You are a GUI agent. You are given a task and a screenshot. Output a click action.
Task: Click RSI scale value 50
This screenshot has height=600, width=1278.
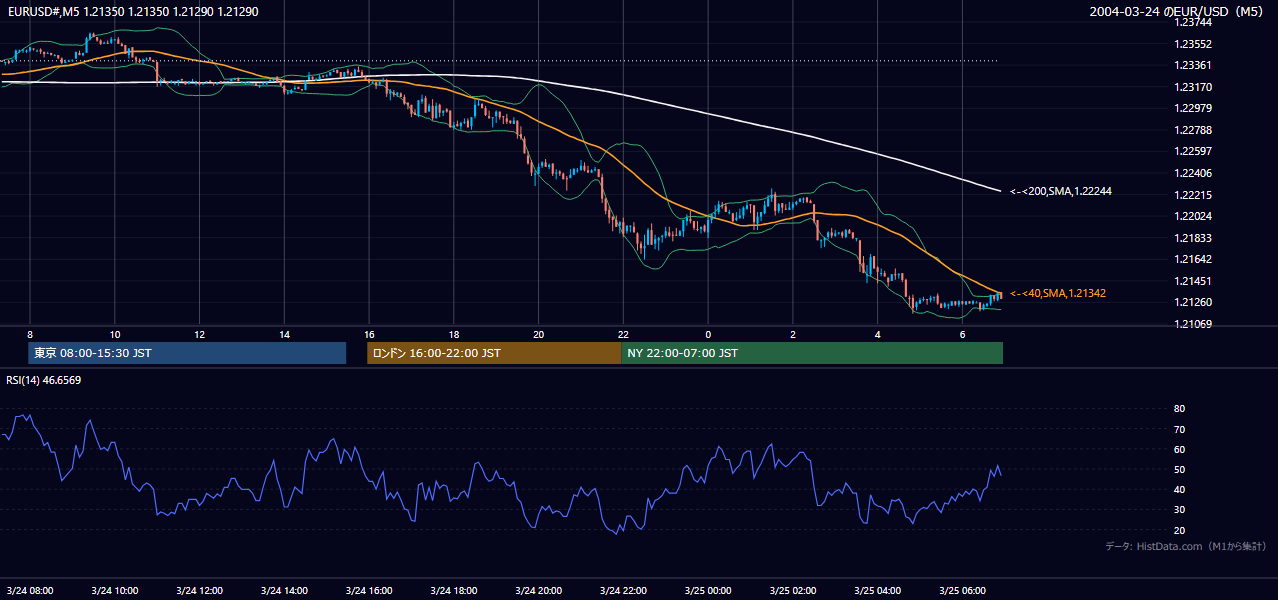(1179, 469)
